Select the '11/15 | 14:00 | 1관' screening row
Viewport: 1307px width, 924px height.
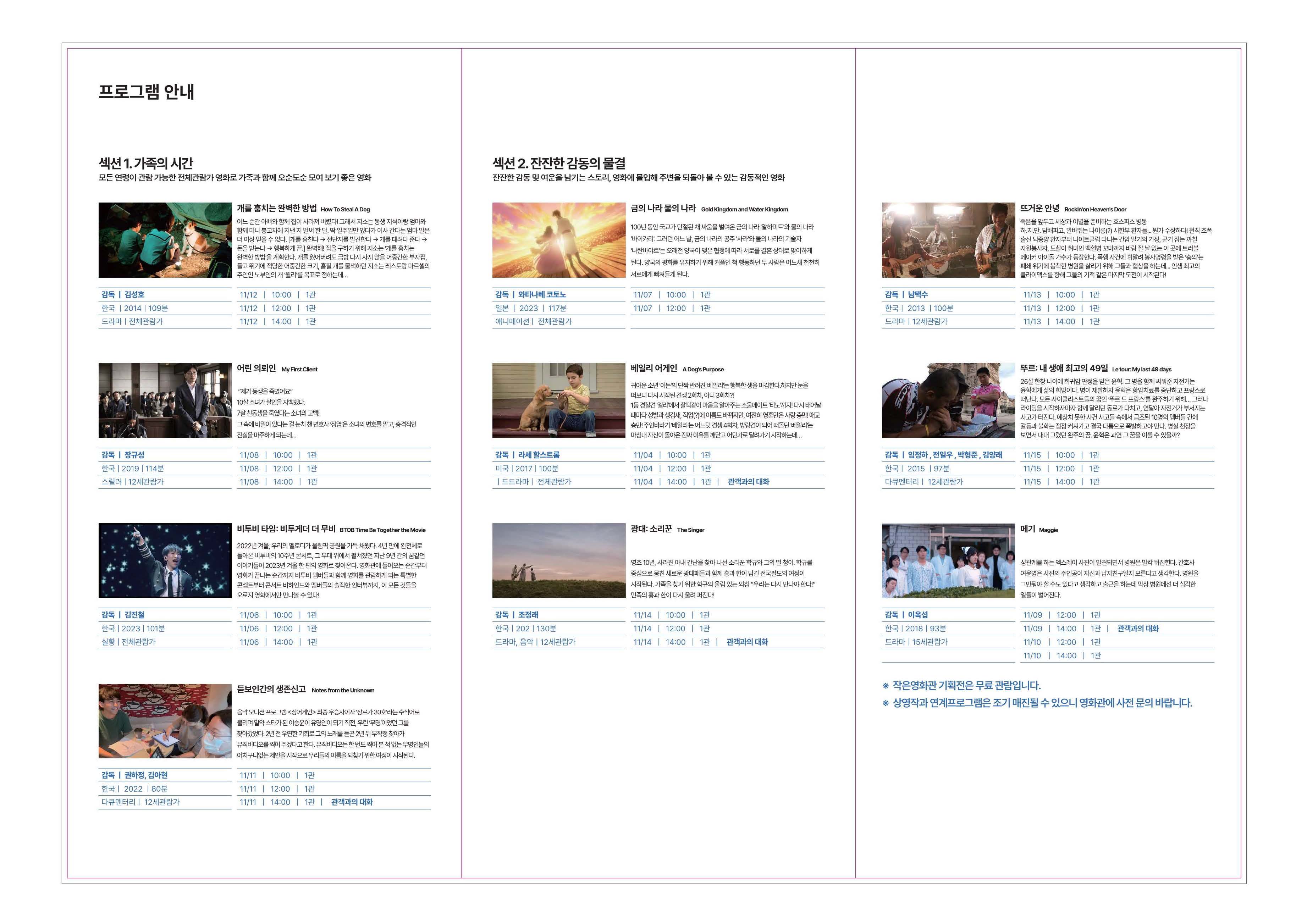click(x=1117, y=482)
